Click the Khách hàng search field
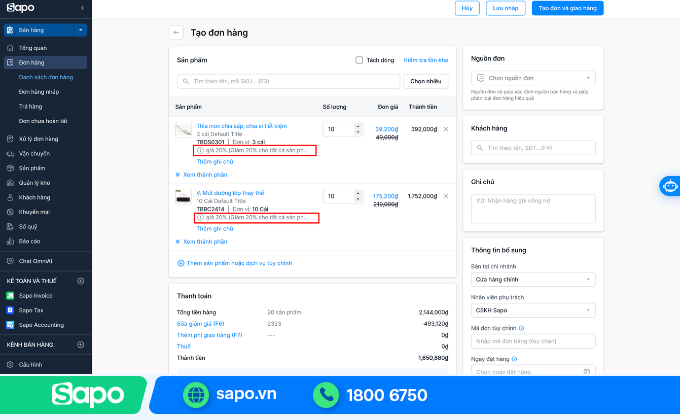 533,148
